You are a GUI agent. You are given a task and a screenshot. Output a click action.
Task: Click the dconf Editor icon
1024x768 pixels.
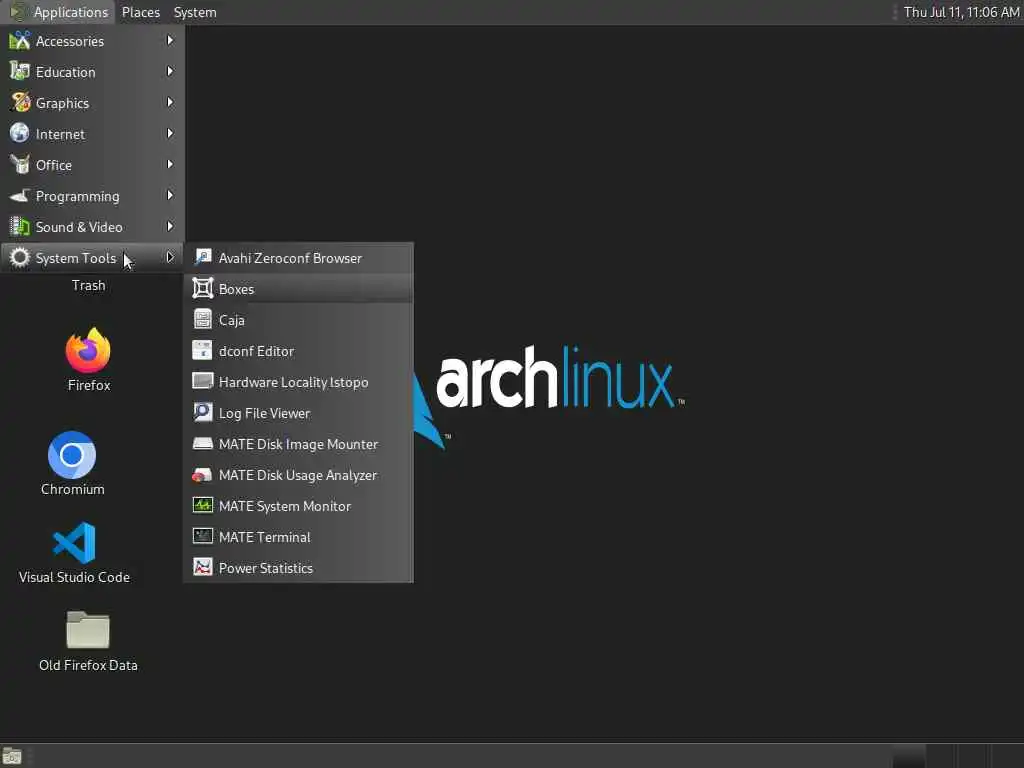[x=202, y=351]
